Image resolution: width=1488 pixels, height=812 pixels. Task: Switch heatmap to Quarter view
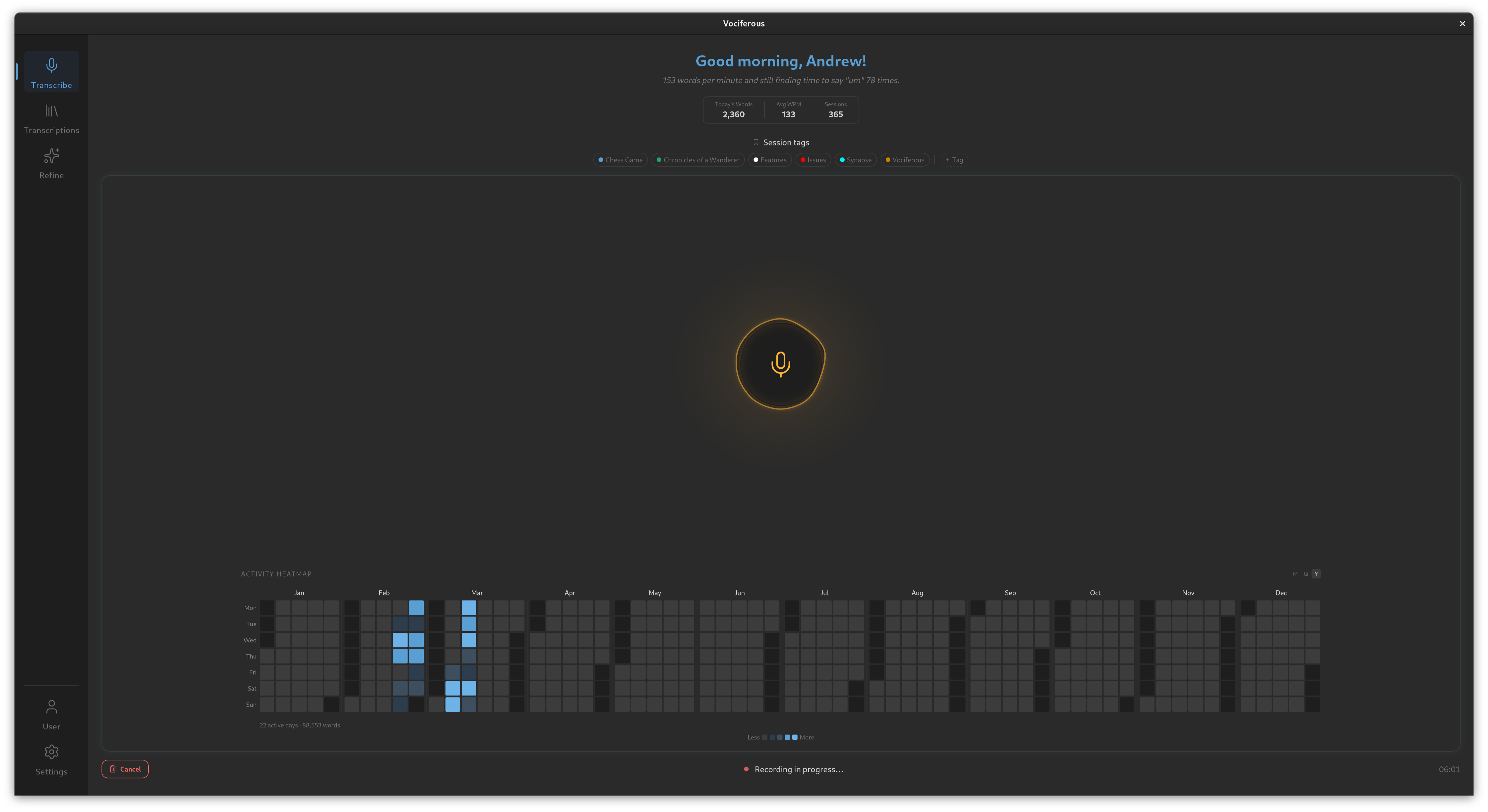click(1305, 573)
